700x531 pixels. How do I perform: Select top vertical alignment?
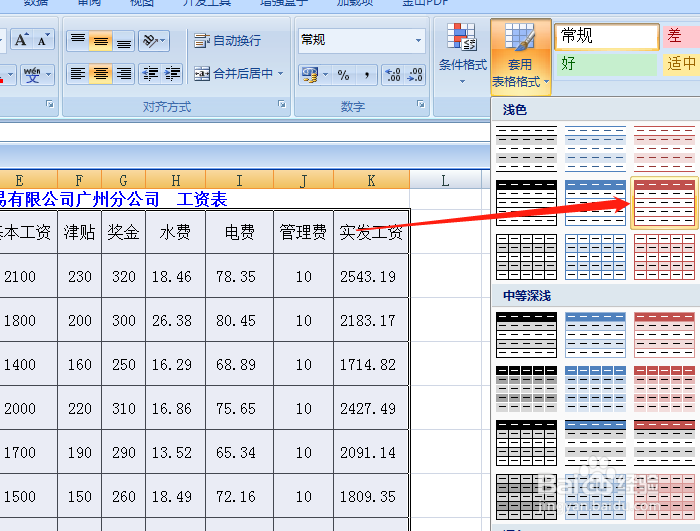[78, 41]
